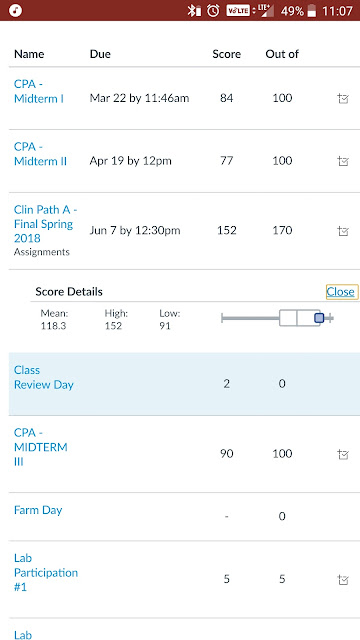Click the score marker on the box plot
The height and width of the screenshot is (640, 360).
click(x=319, y=318)
